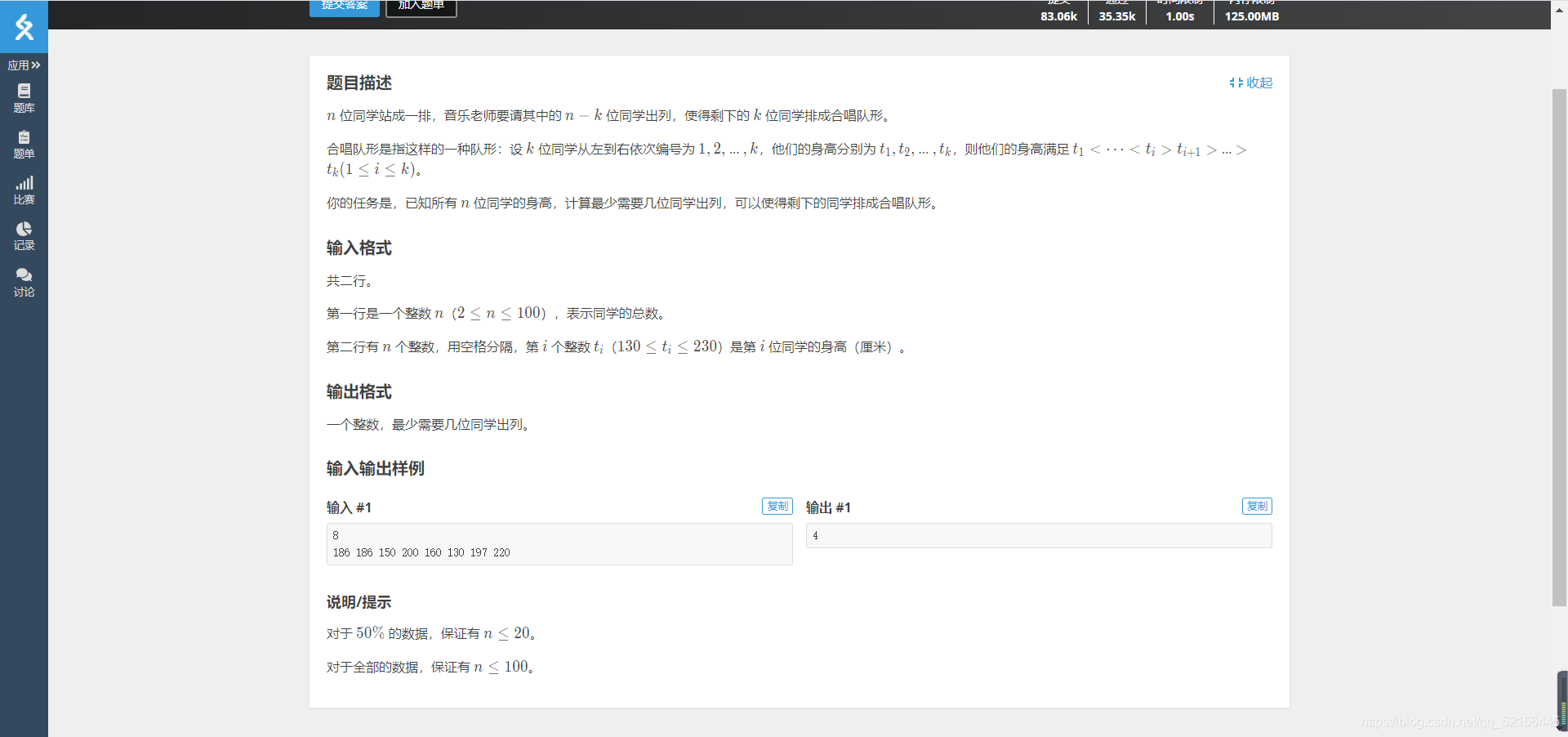1568x737 pixels.
Task: Open the 题库 problem set icon
Action: (24, 98)
